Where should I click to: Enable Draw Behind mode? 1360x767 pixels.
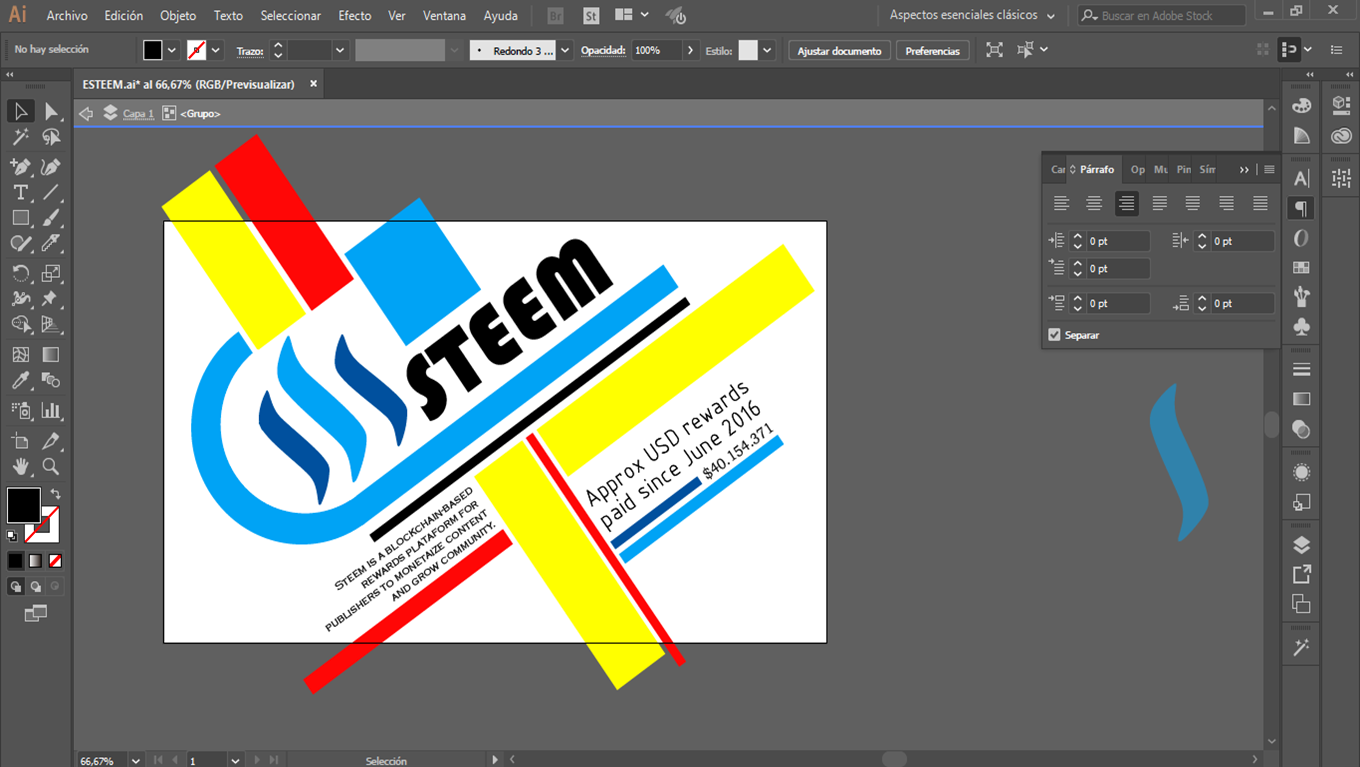click(x=35, y=586)
